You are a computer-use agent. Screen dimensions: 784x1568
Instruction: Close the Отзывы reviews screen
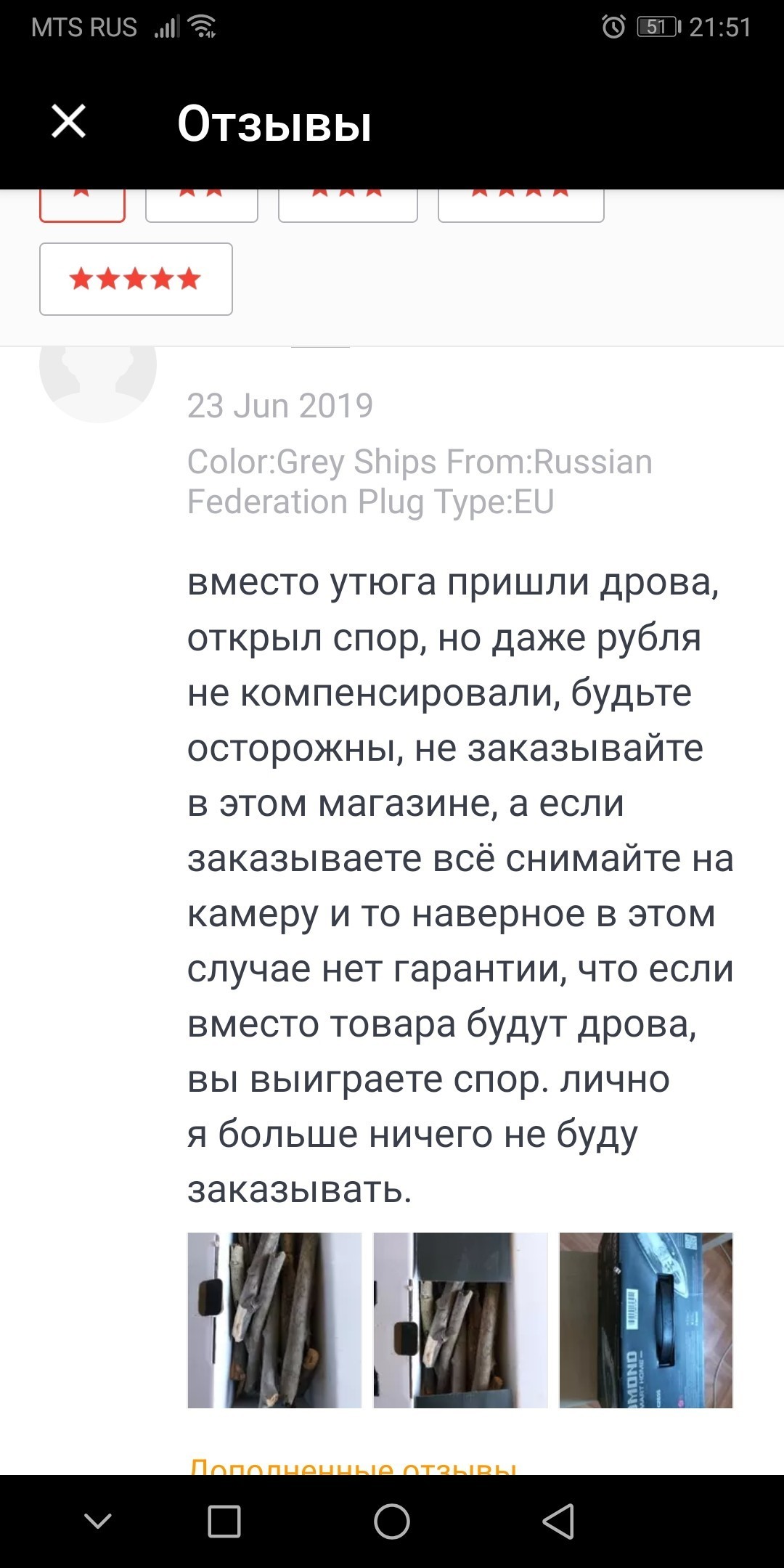(x=69, y=121)
